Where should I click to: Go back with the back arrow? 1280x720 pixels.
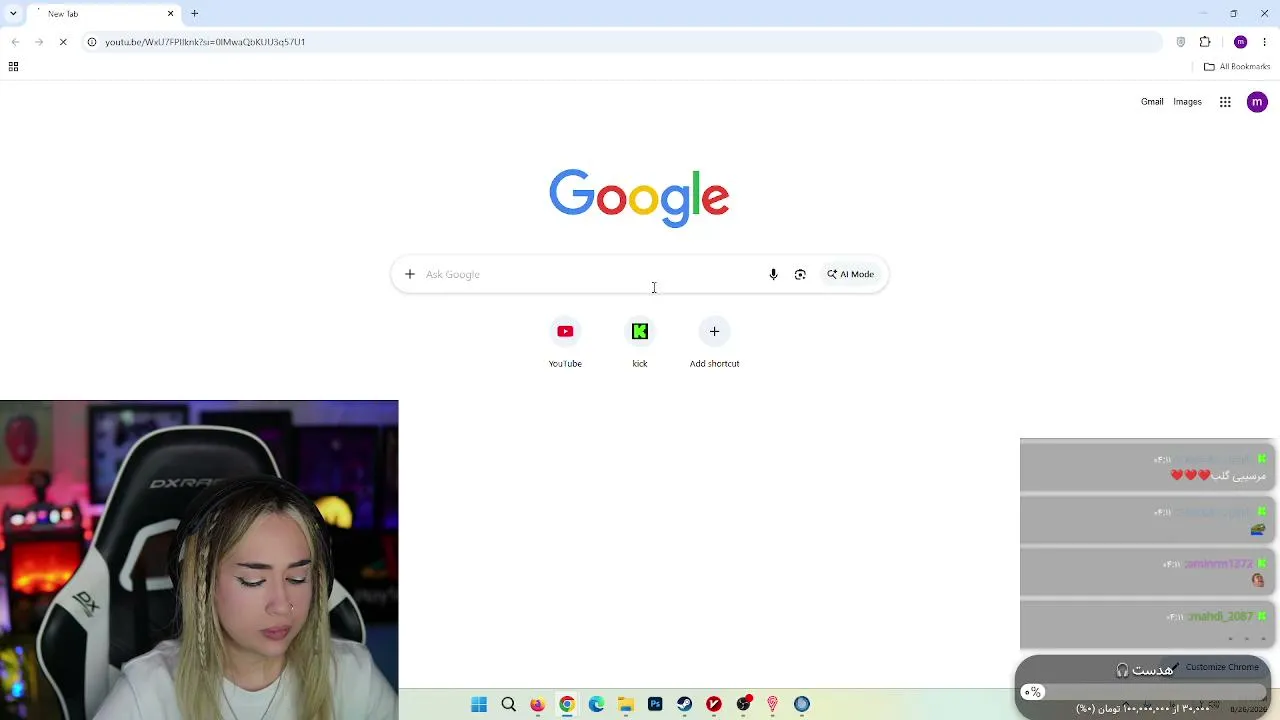[x=15, y=42]
